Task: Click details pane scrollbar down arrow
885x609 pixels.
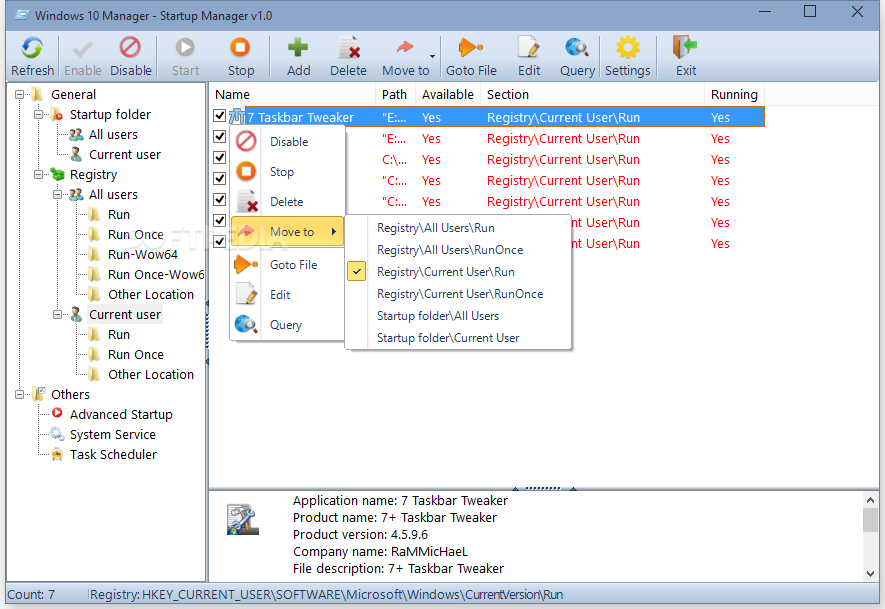Action: click(x=870, y=573)
